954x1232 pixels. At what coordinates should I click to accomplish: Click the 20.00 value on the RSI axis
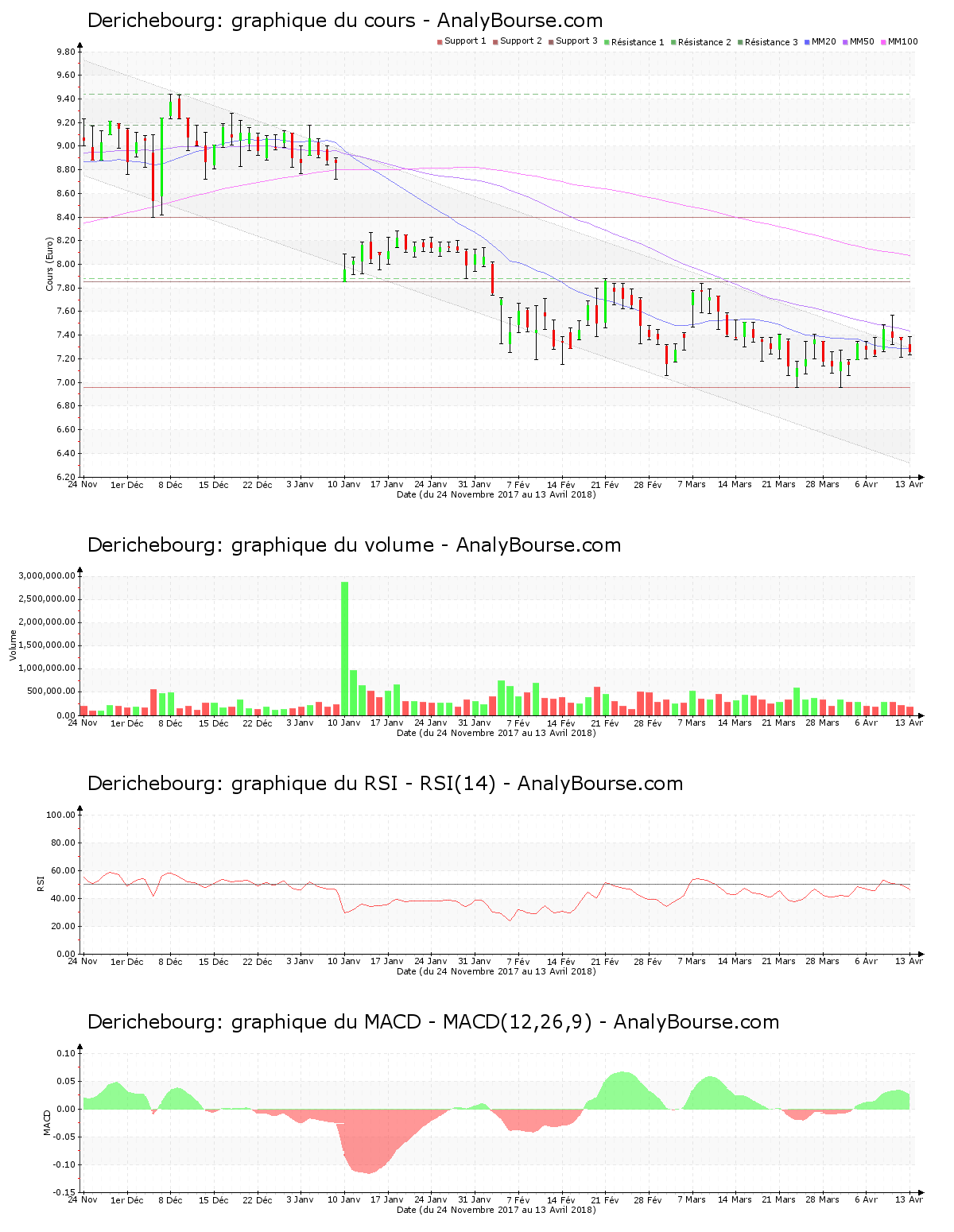pyautogui.click(x=64, y=926)
